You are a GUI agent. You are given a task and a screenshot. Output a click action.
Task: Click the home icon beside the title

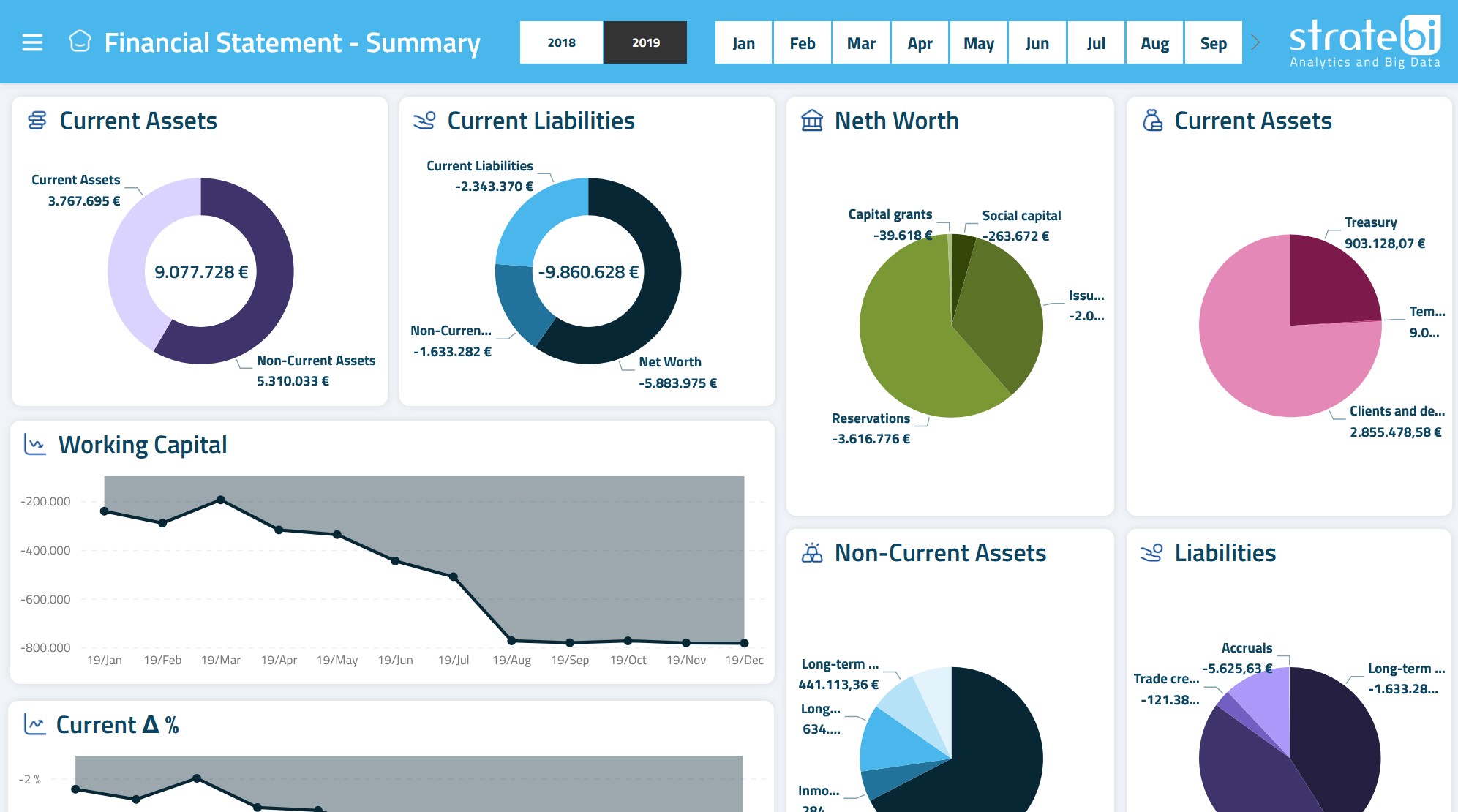coord(80,42)
